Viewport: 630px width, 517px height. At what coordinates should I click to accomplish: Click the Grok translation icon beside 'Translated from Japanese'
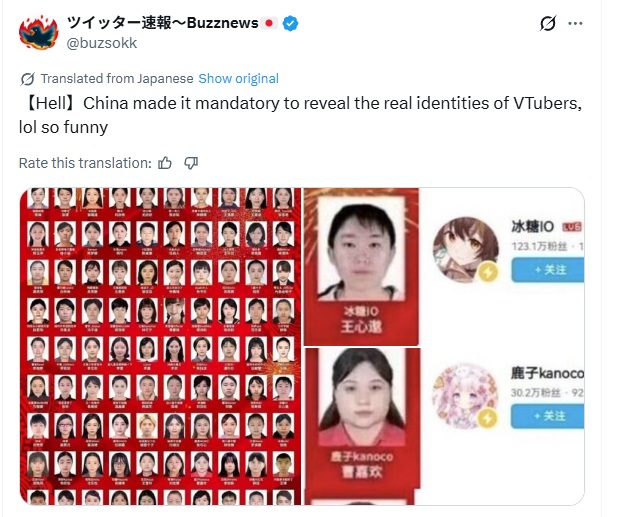(27, 79)
